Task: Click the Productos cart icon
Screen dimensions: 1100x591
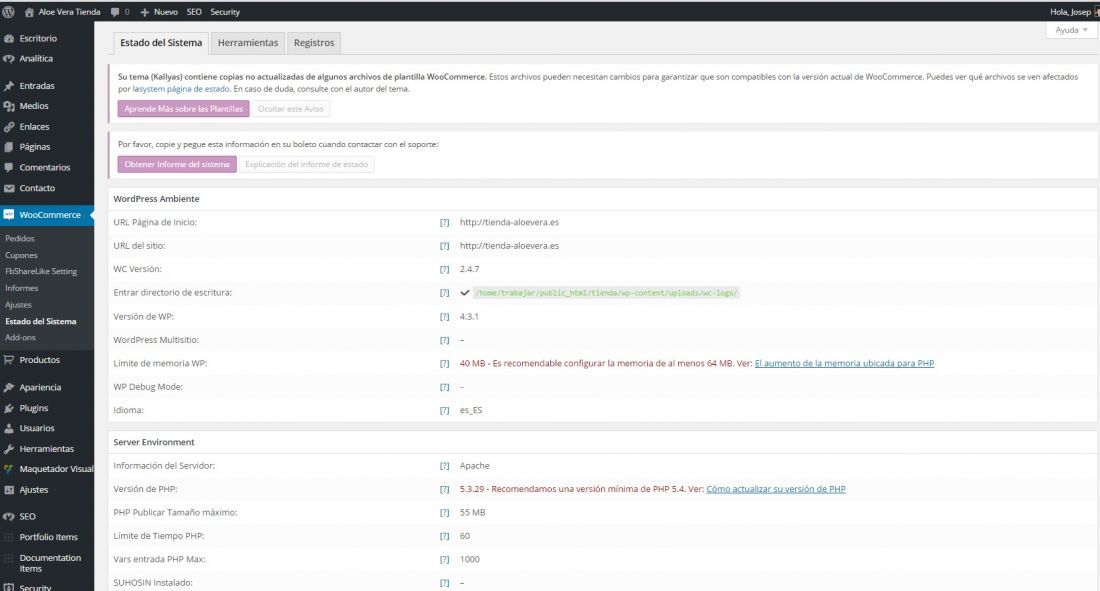Action: point(9,360)
